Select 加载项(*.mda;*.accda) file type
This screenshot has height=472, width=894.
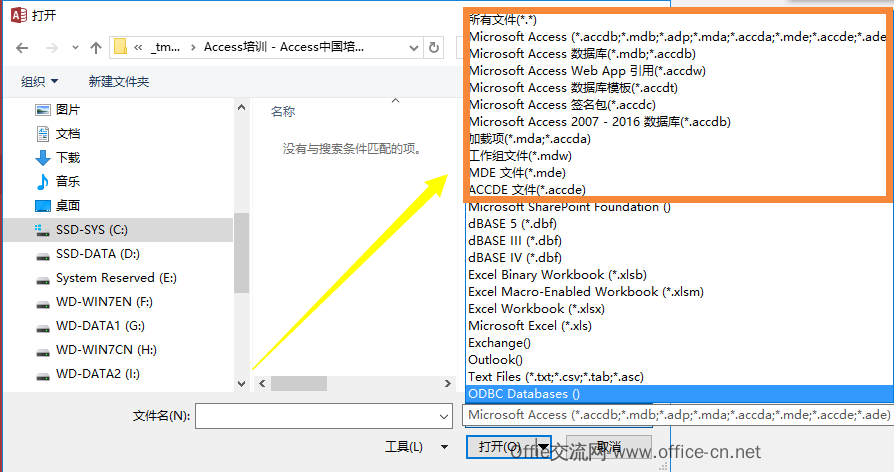(680, 139)
